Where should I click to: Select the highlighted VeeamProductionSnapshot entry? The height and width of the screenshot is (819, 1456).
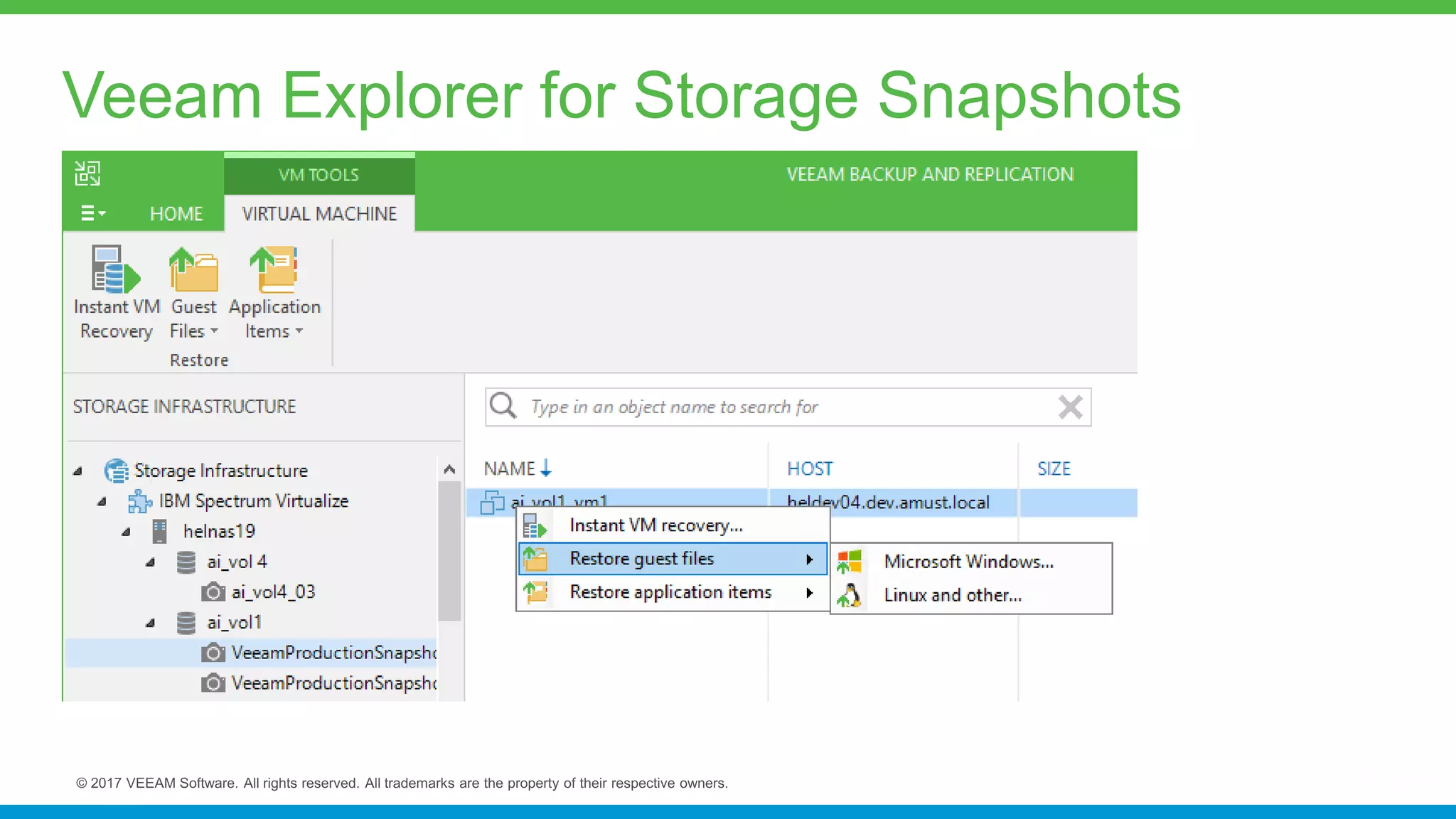(x=334, y=653)
